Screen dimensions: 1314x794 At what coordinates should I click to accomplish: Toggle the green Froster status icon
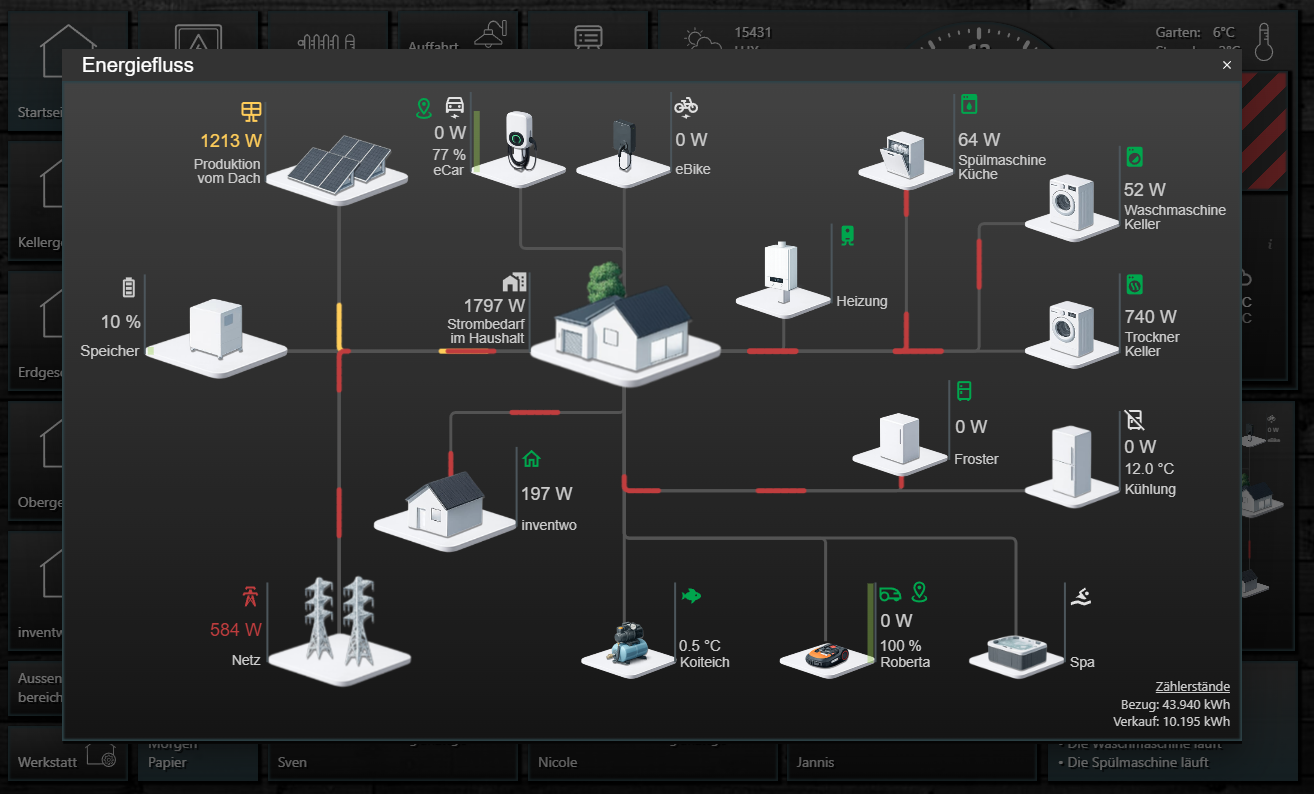(x=964, y=391)
